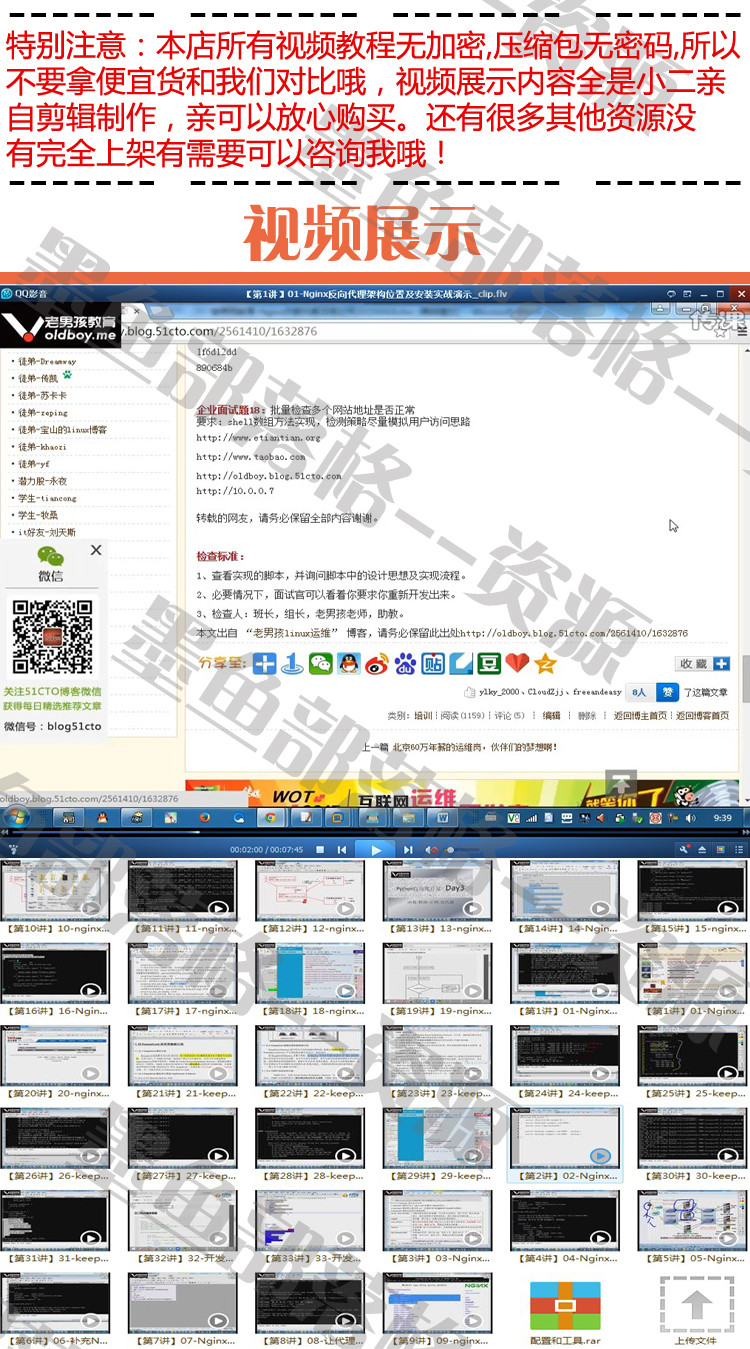The image size is (750, 1349).
Task: Share the article via the QQ penguin icon
Action: point(348,663)
